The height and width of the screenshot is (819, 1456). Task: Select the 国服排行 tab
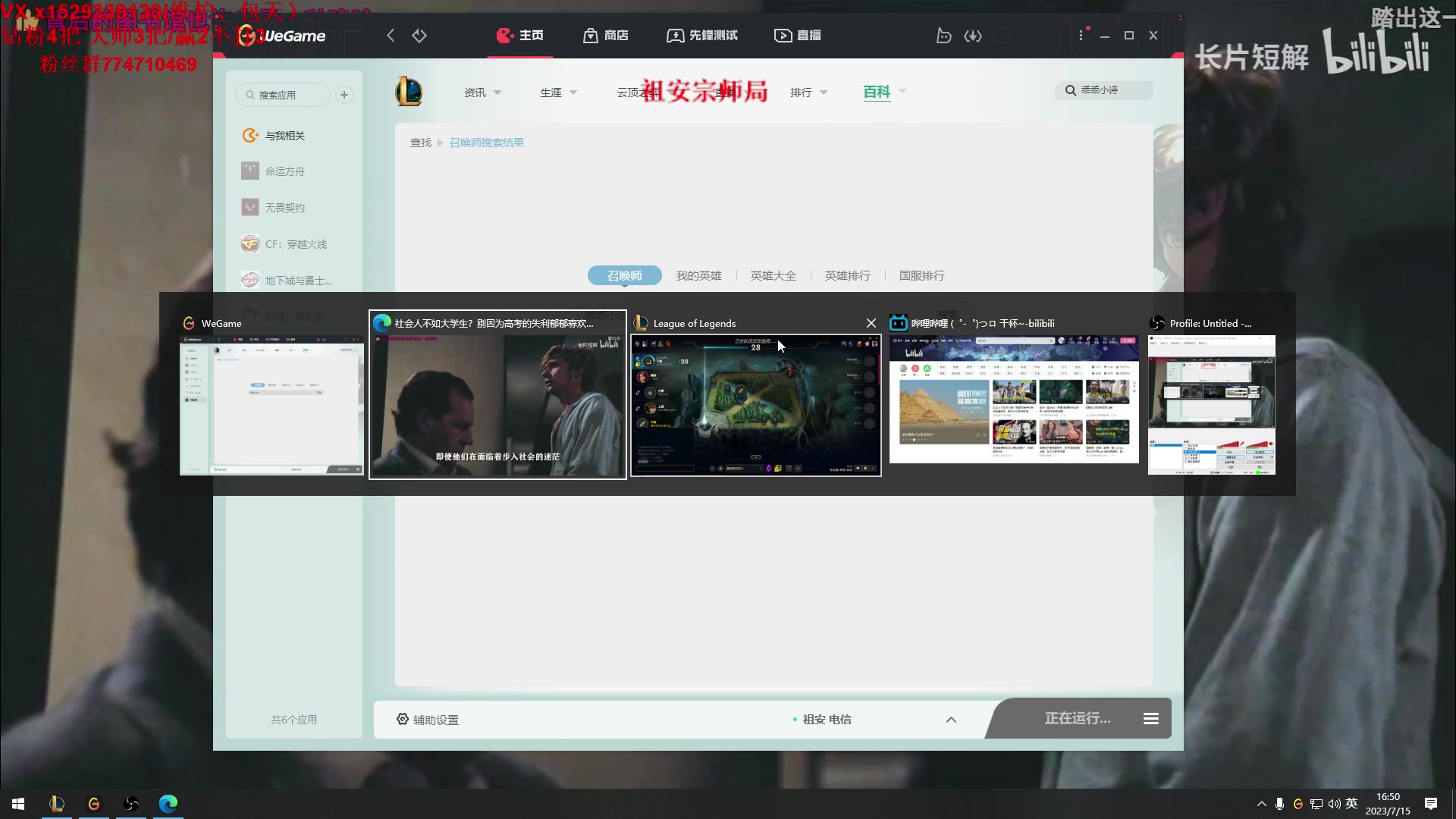[x=922, y=276]
